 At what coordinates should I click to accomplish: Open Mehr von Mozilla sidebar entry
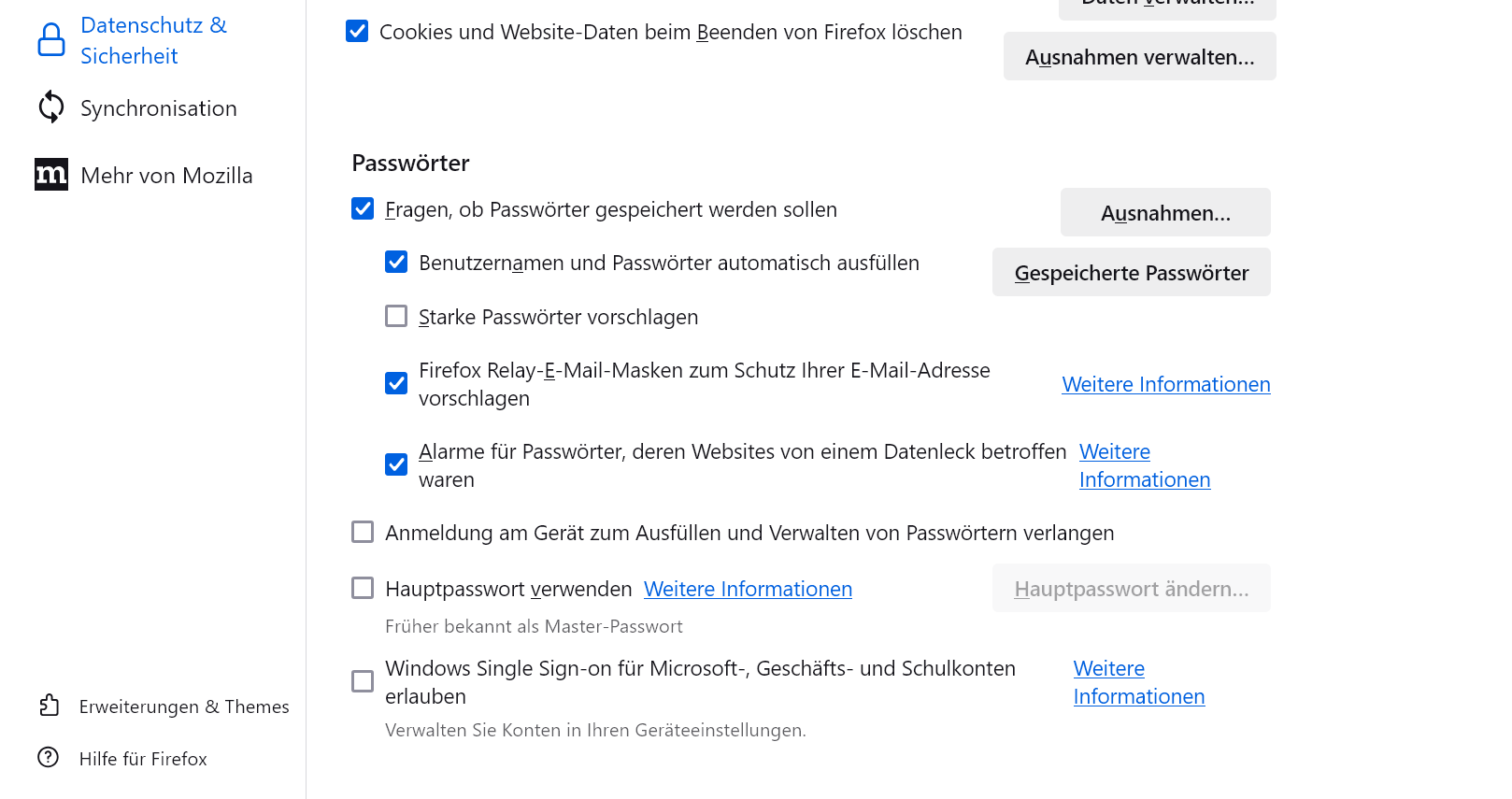pos(166,176)
